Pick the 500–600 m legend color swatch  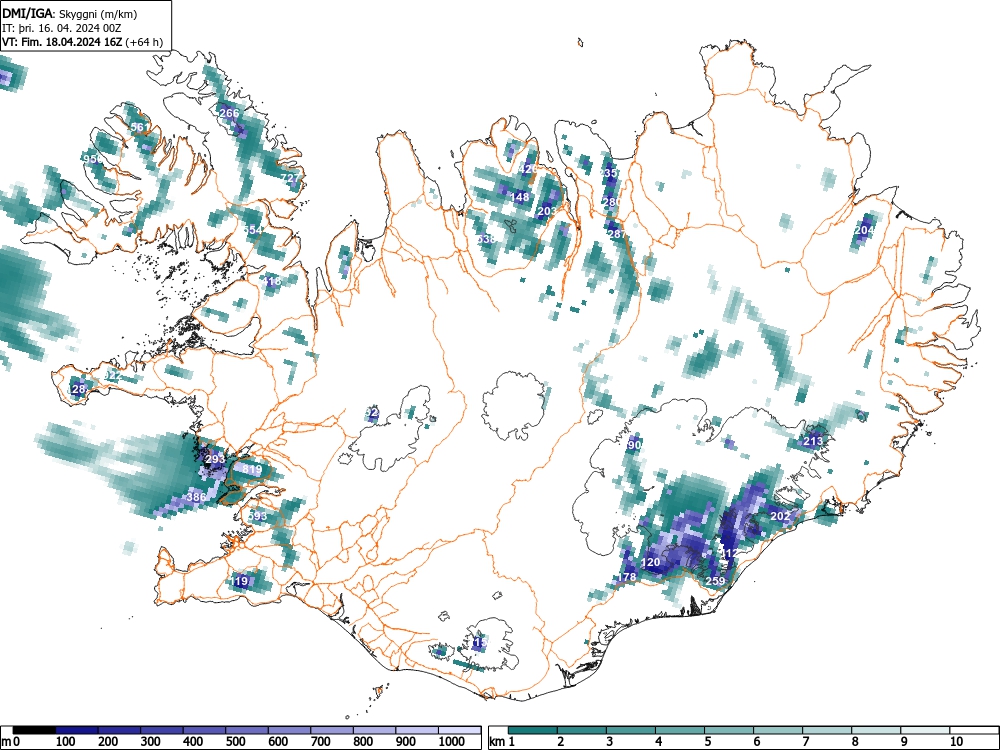coord(247,730)
